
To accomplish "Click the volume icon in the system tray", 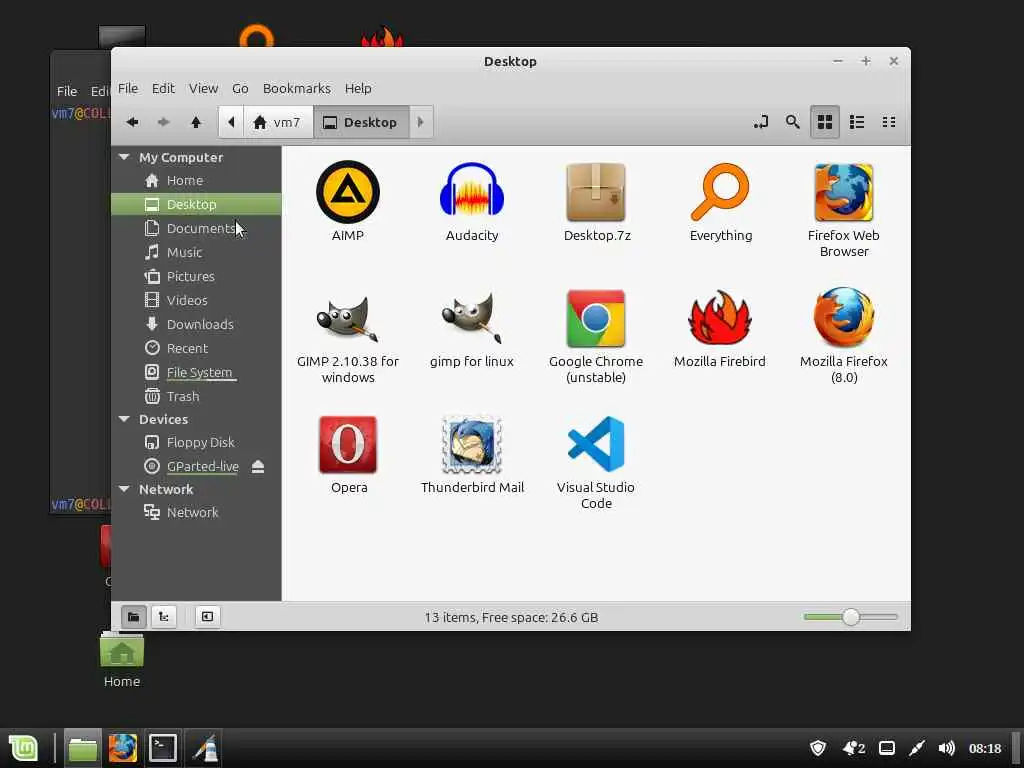I will (x=946, y=748).
